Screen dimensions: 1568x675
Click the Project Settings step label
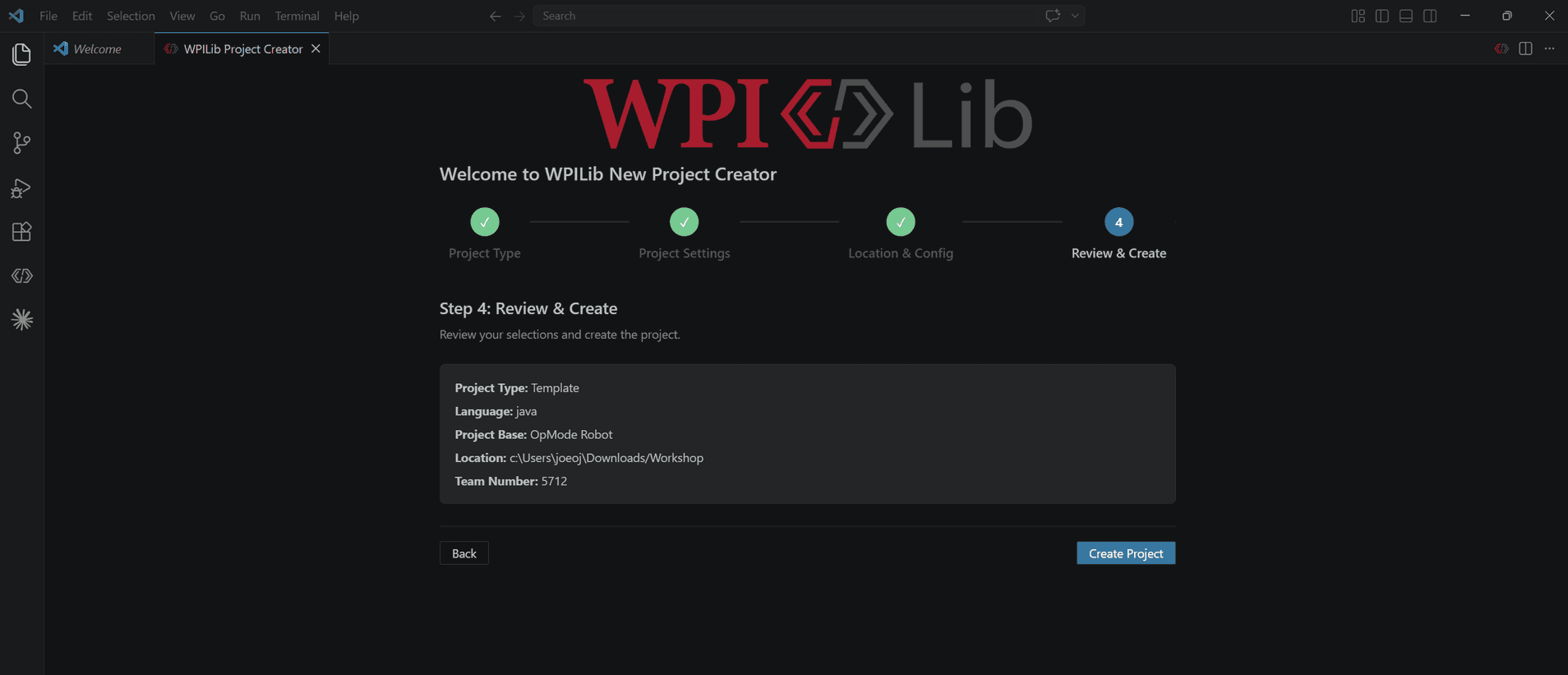(x=685, y=253)
